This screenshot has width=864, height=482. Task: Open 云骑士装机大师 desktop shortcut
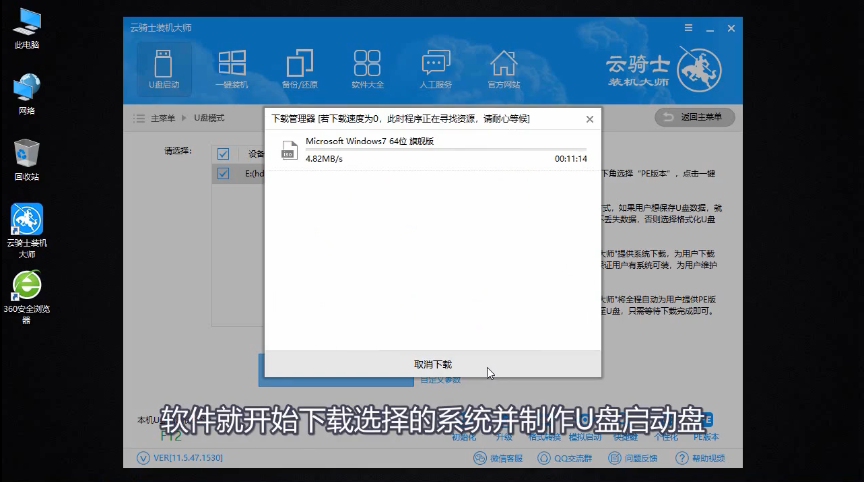(x=26, y=231)
